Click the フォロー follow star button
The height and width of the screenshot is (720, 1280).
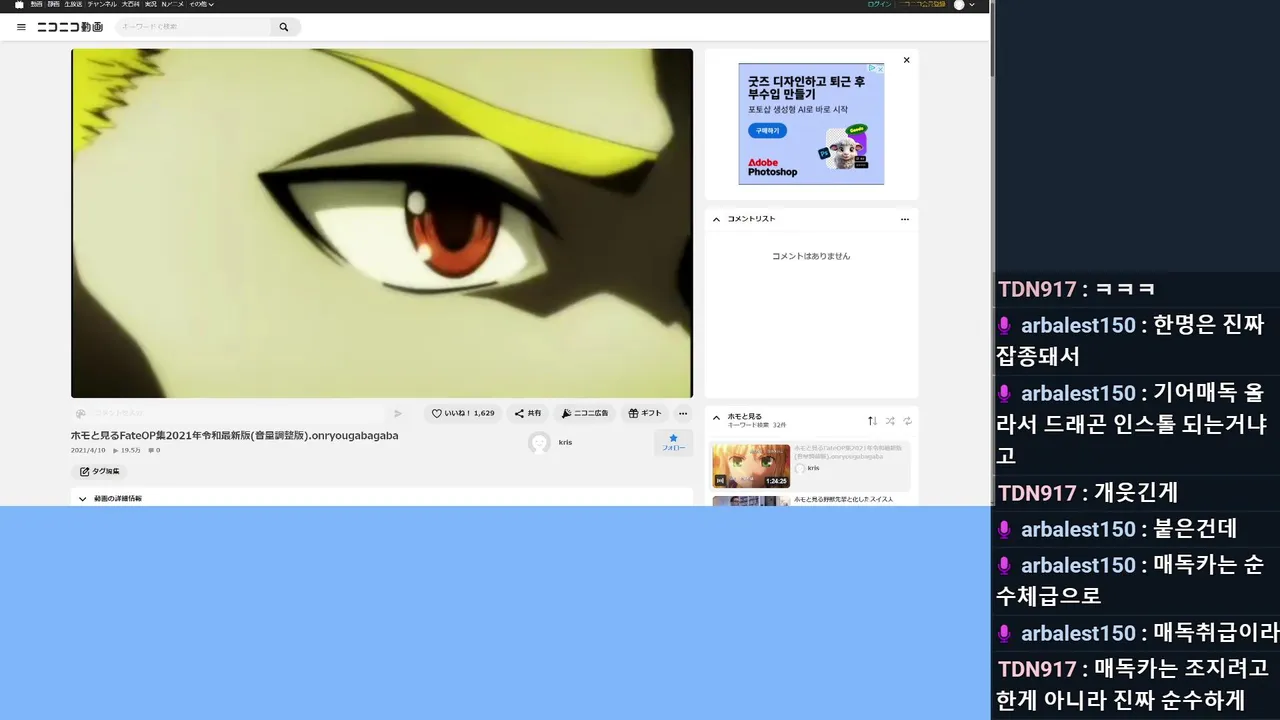pyautogui.click(x=674, y=442)
